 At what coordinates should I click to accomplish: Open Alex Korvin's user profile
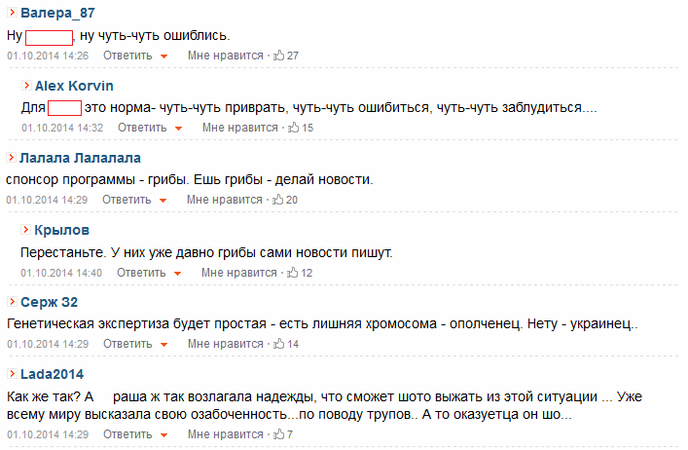tap(74, 86)
